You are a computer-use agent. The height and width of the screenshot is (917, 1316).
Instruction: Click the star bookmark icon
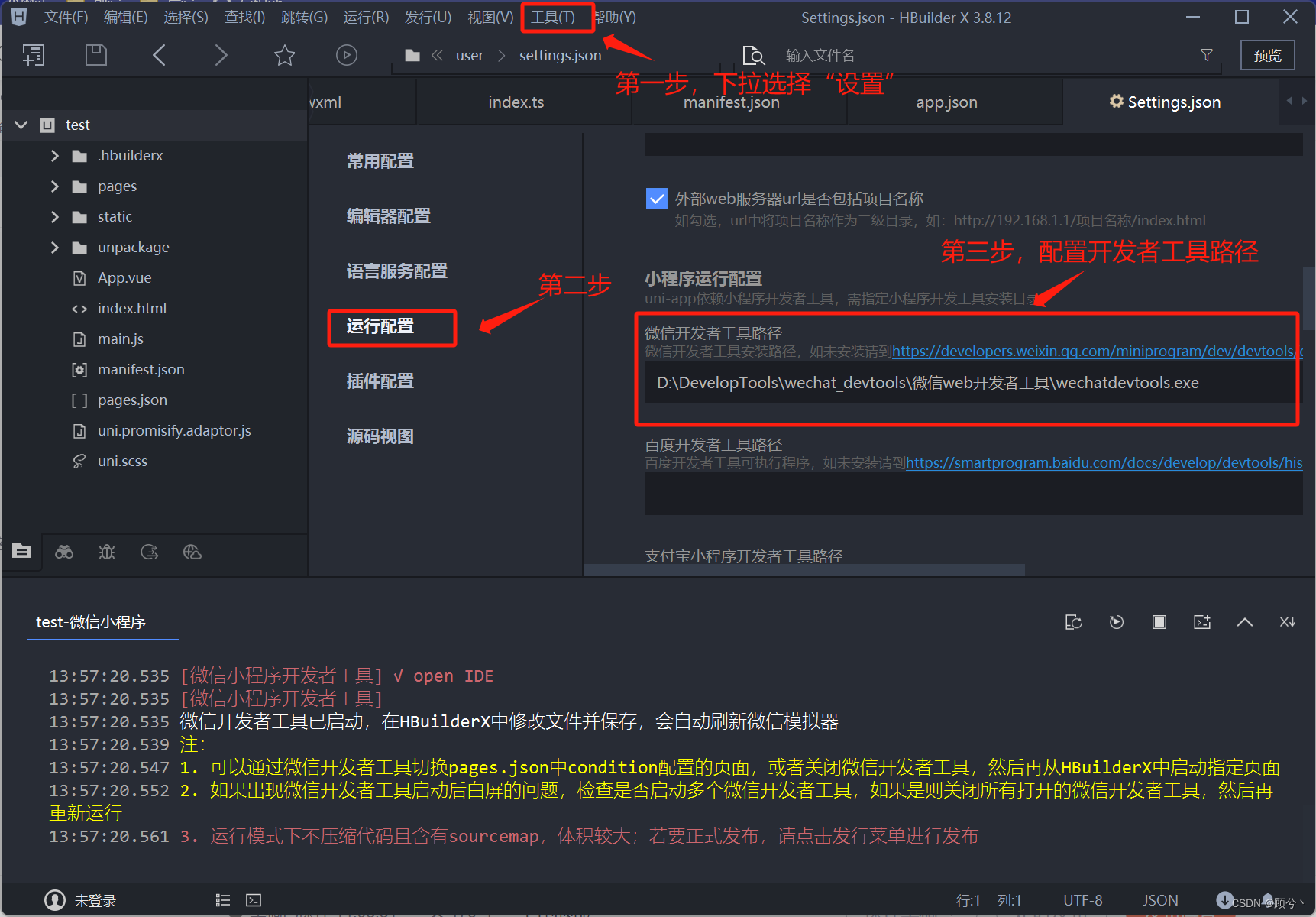click(284, 55)
